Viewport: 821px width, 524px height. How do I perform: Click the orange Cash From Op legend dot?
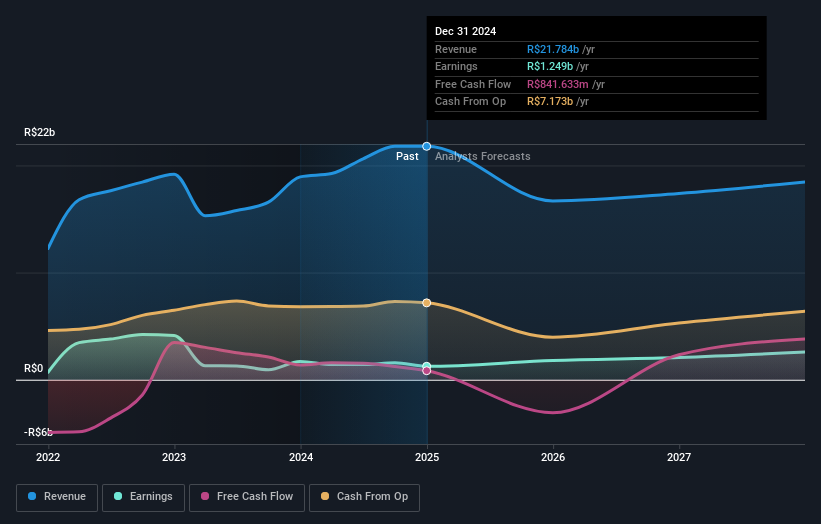[325, 496]
